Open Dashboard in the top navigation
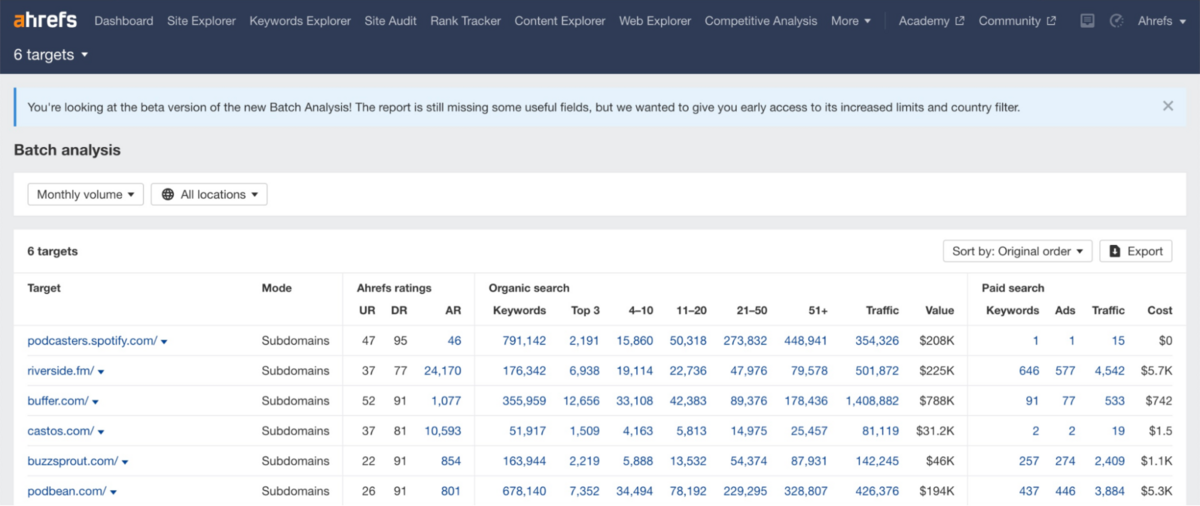 point(124,21)
